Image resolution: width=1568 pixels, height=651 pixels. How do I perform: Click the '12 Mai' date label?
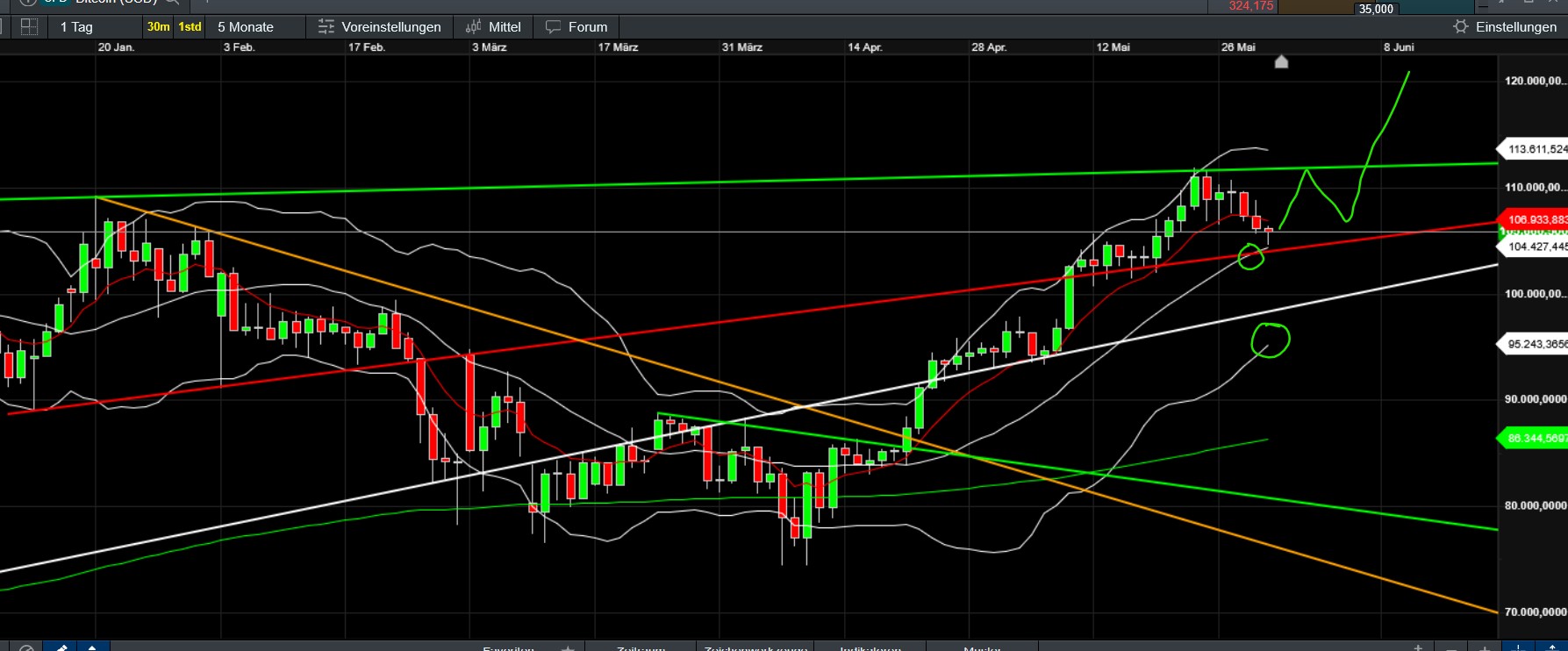(x=1113, y=47)
